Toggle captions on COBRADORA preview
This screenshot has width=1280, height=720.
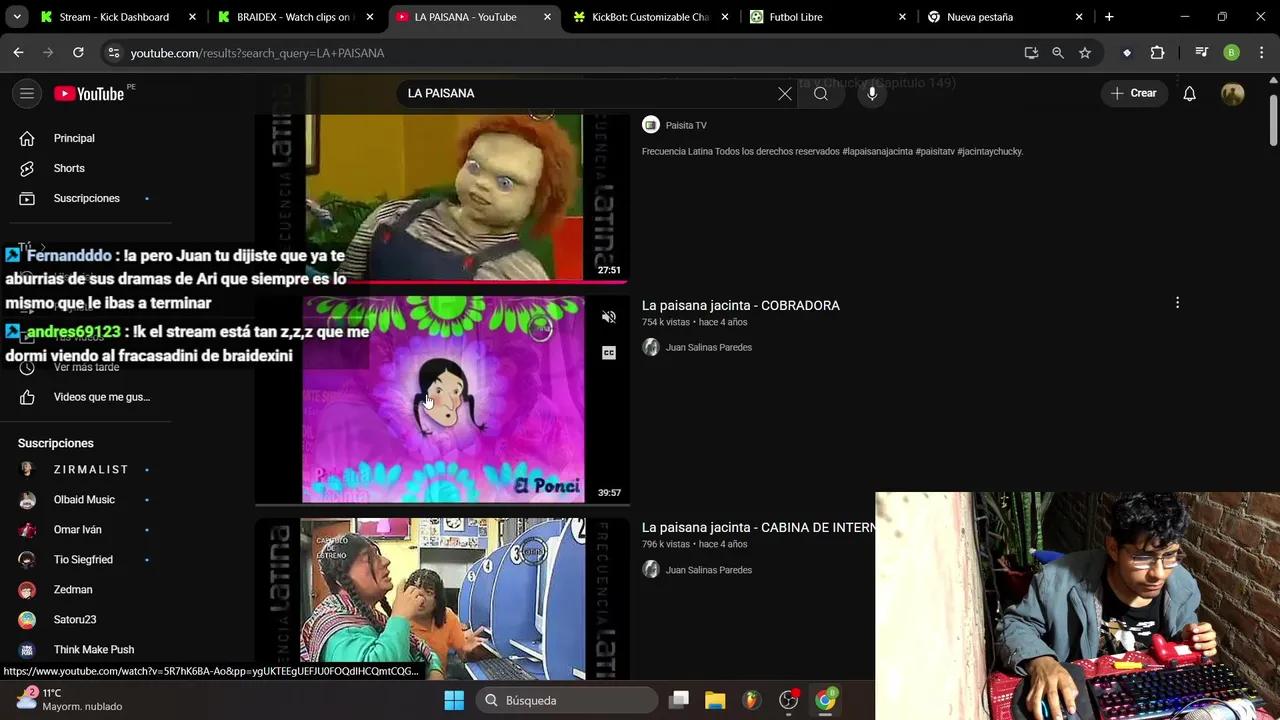[x=608, y=352]
